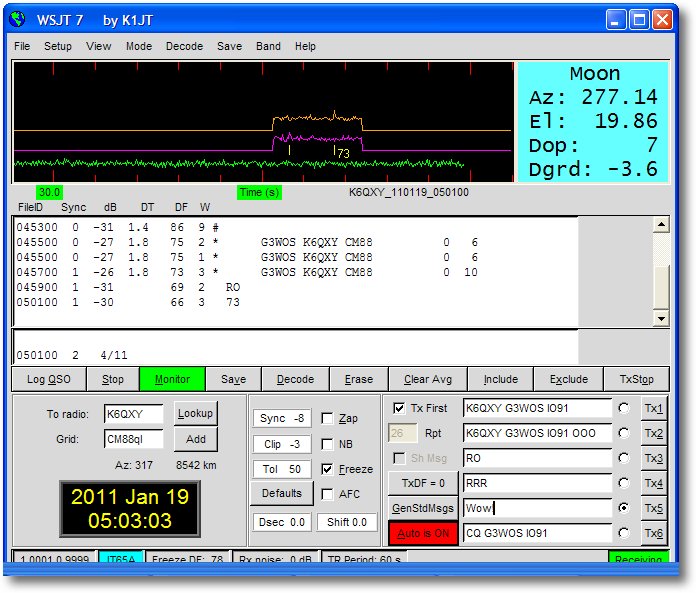Click the CQ G3WOS IO91 message field

537,533
